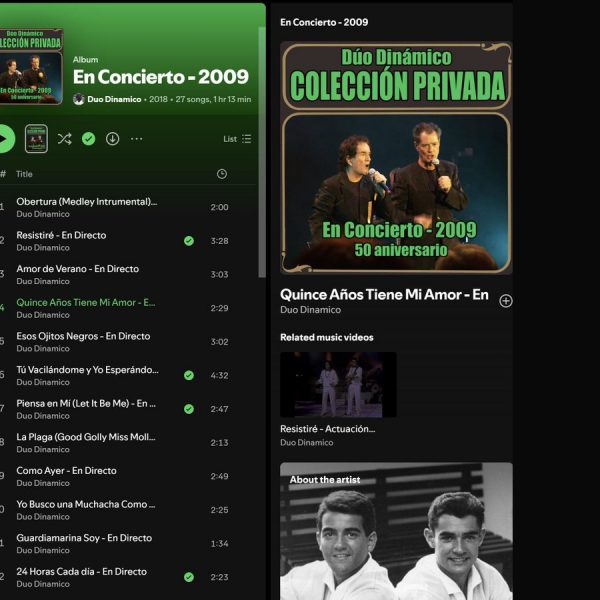The image size is (600, 600).
Task: Download the album with the arrow icon
Action: pyautogui.click(x=112, y=139)
